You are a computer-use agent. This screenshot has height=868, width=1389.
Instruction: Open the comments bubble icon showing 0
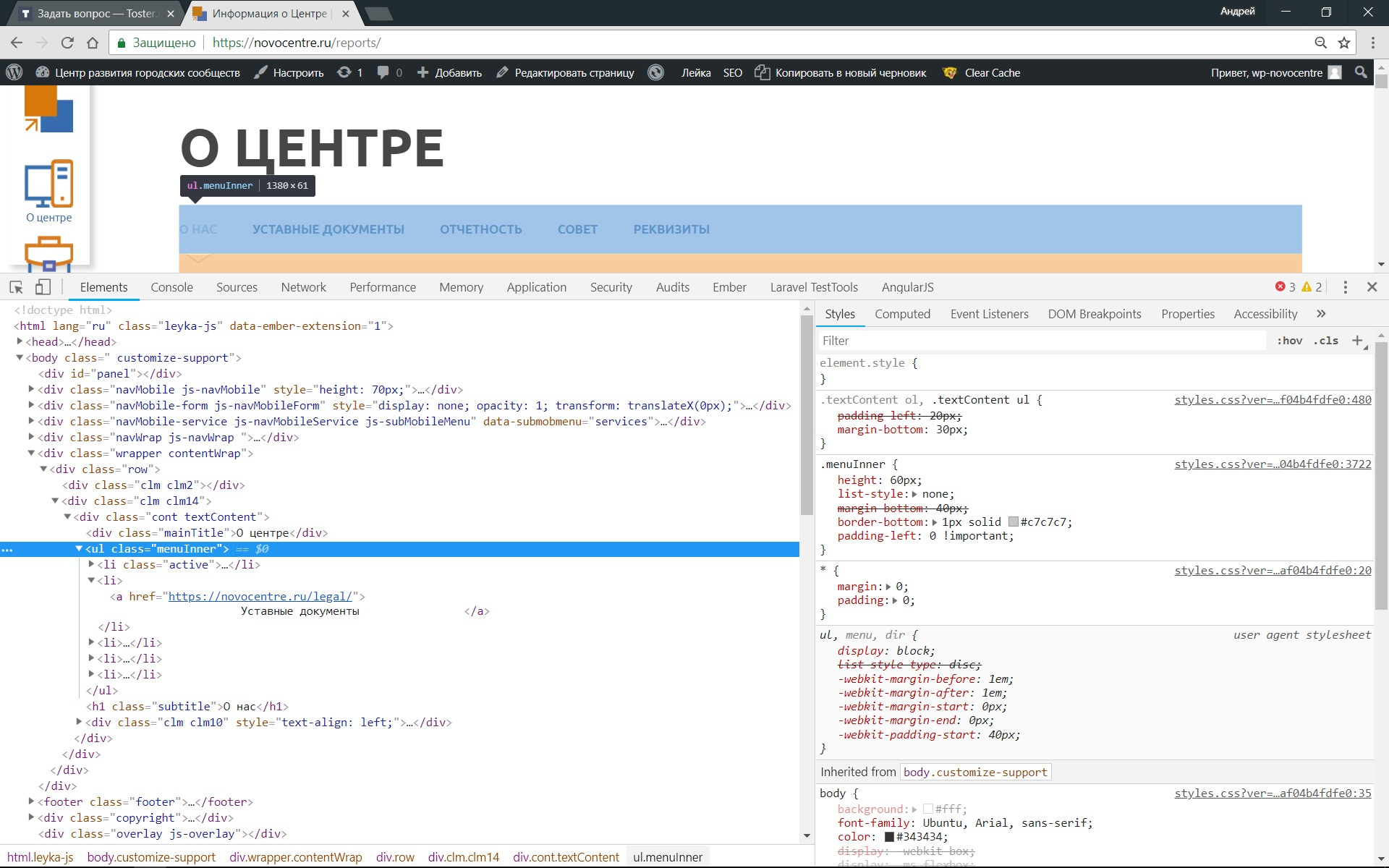point(389,72)
